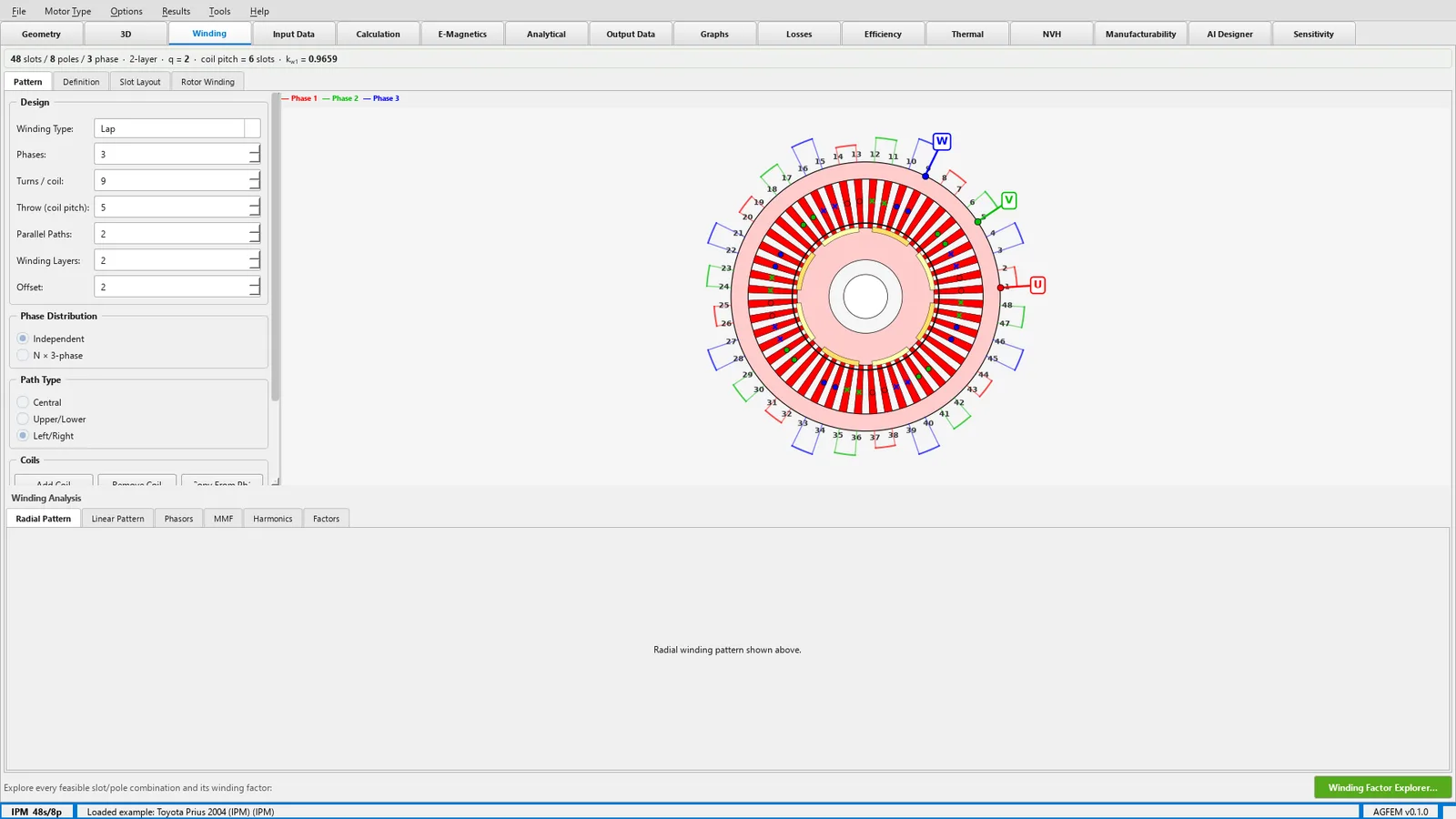Increase the Turns per coil spinner
The image size is (1456, 819).
click(255, 176)
